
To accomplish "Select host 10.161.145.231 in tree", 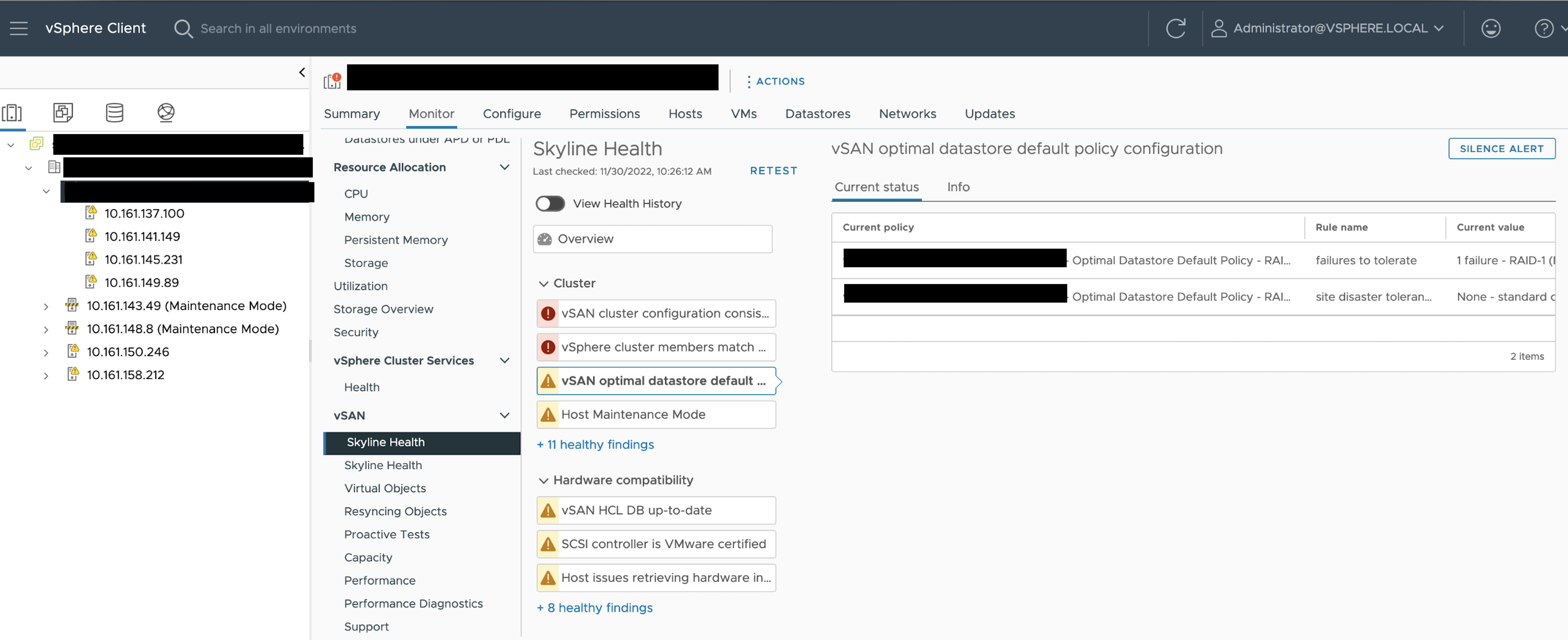I will [x=143, y=259].
